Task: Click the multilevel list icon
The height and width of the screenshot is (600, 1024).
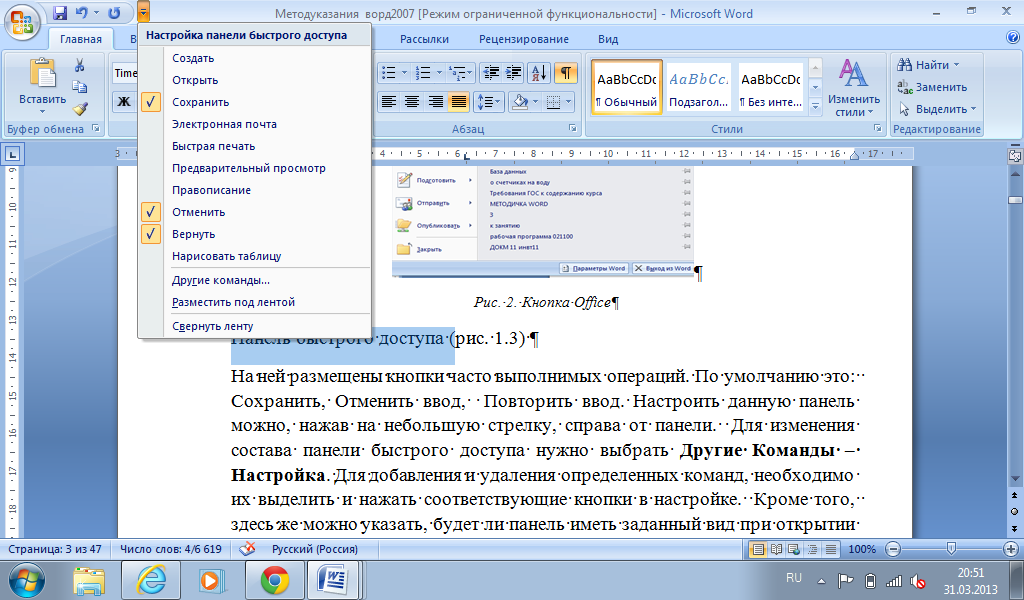Action: click(x=458, y=72)
